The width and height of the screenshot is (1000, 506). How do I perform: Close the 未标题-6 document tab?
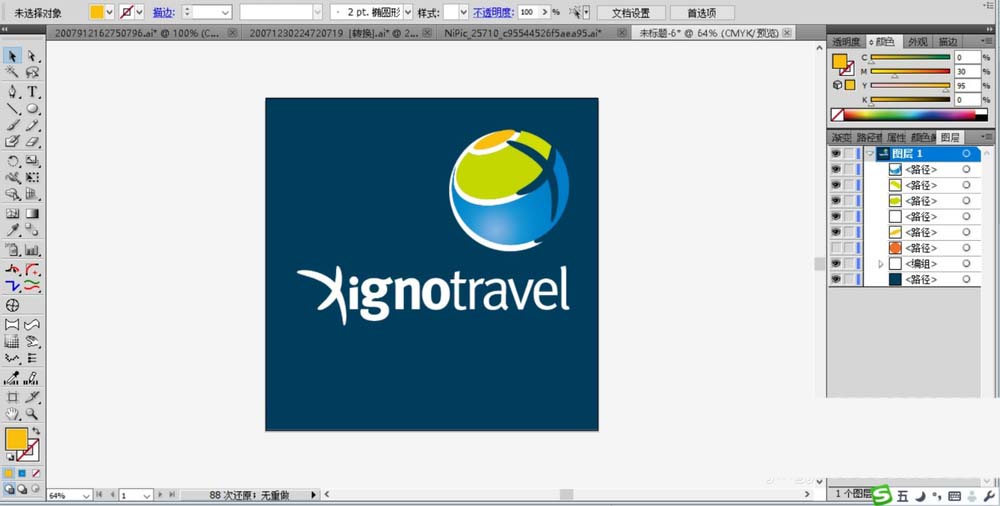(787, 33)
